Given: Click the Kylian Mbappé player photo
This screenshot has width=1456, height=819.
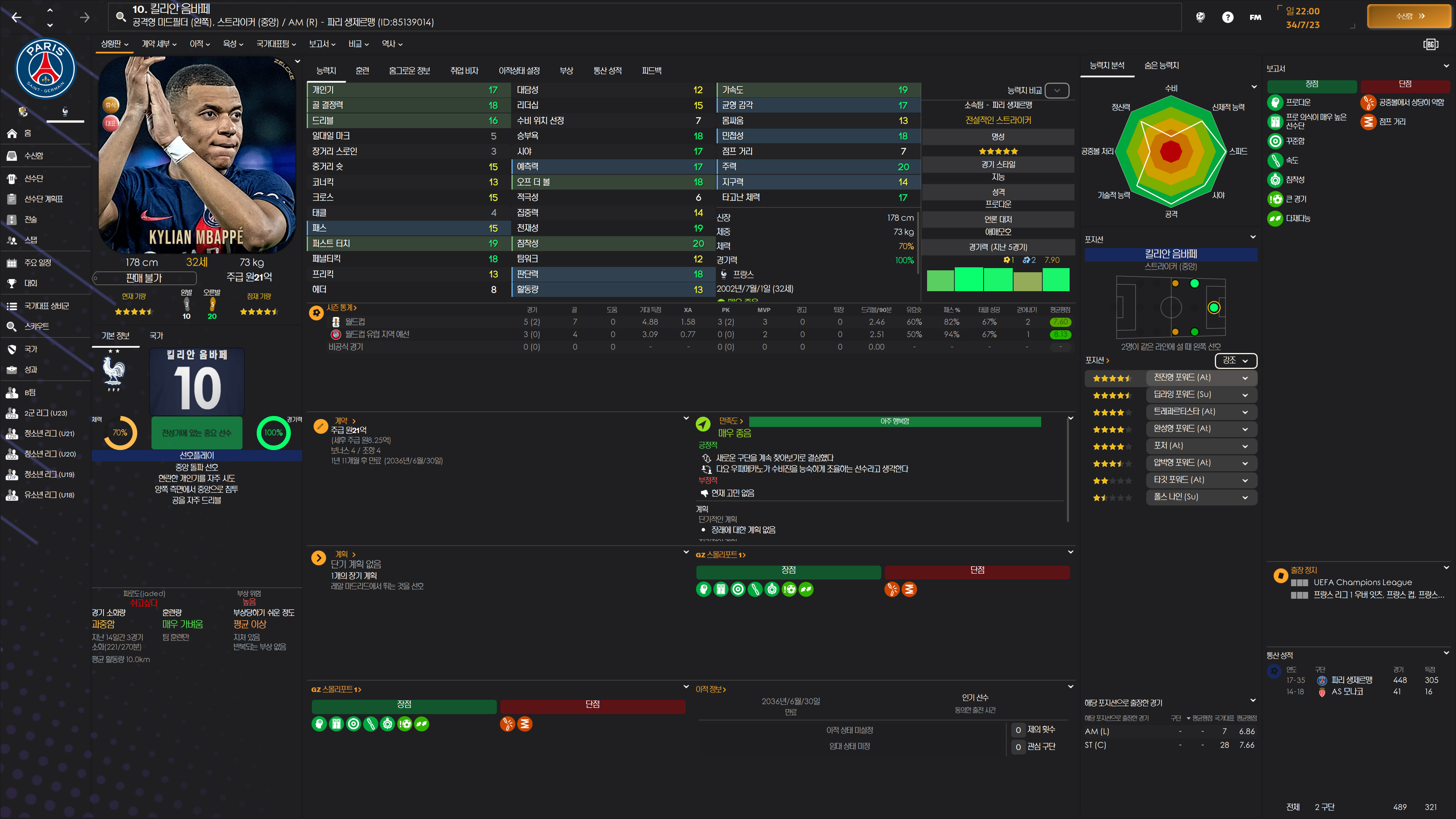Looking at the screenshot, I should tap(197, 155).
